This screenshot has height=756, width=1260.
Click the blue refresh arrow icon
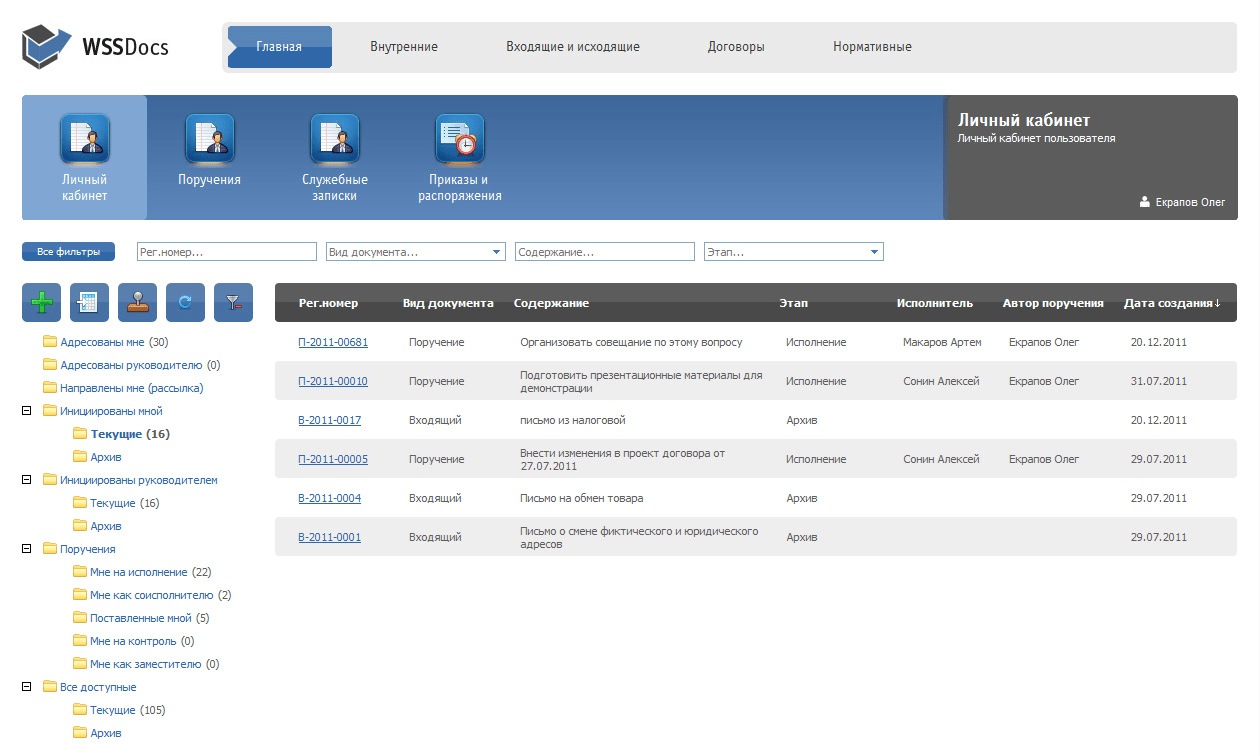click(x=185, y=303)
